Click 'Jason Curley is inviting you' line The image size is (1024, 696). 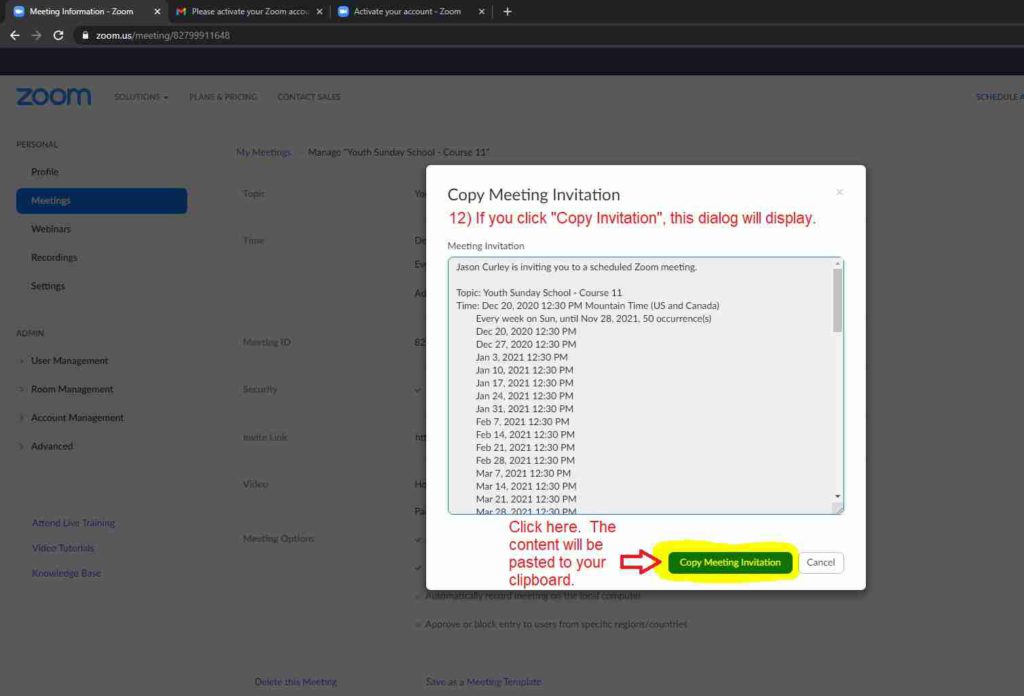(577, 267)
